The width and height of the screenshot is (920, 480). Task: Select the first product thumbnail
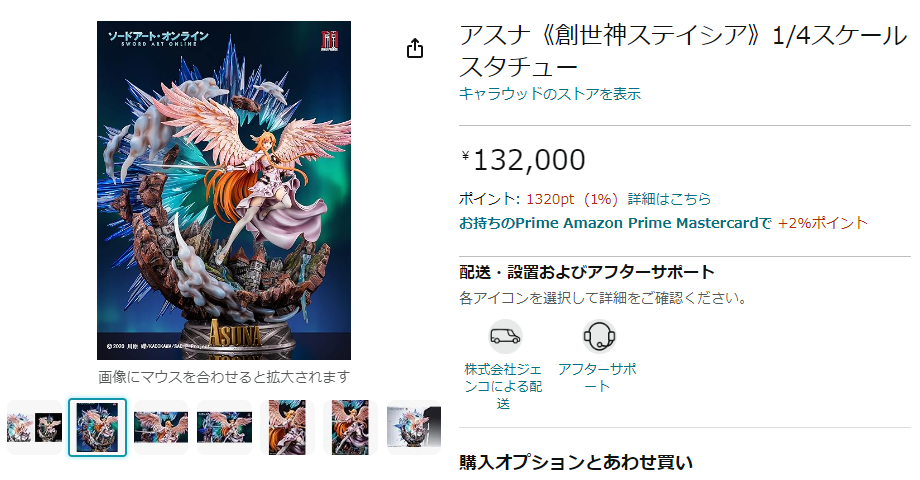tap(34, 427)
